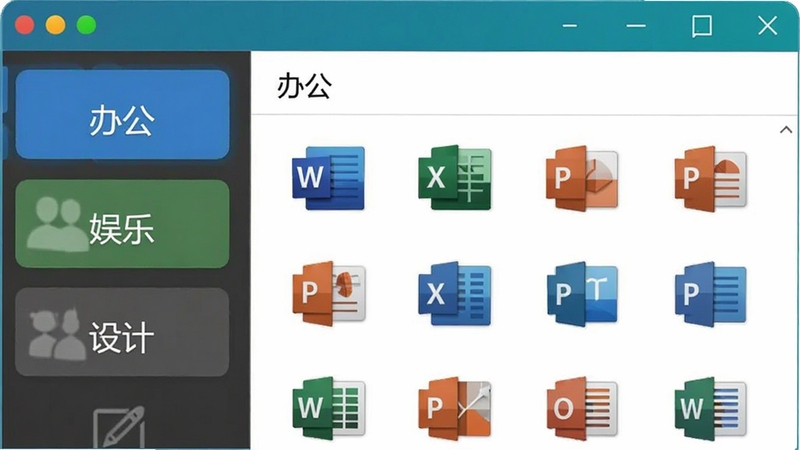
Task: Maximize the window with the square button
Action: (702, 26)
